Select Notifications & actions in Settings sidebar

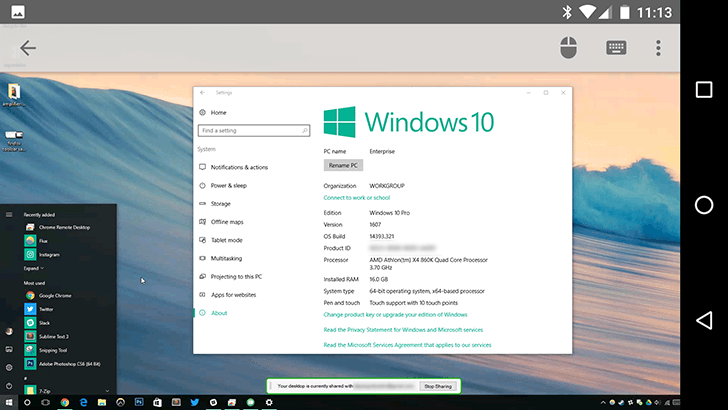coord(239,167)
